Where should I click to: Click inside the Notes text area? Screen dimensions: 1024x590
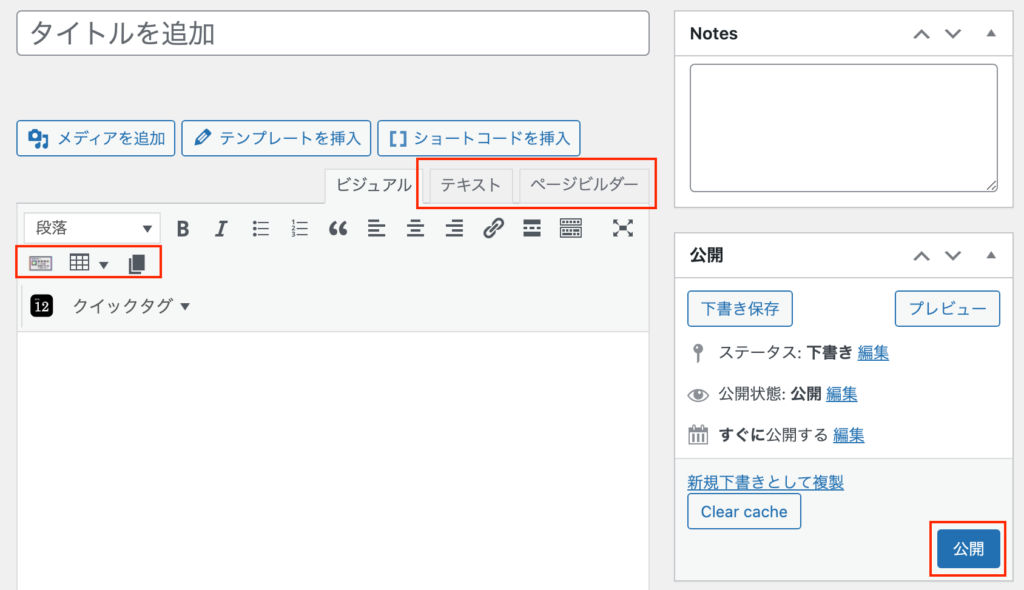point(844,128)
